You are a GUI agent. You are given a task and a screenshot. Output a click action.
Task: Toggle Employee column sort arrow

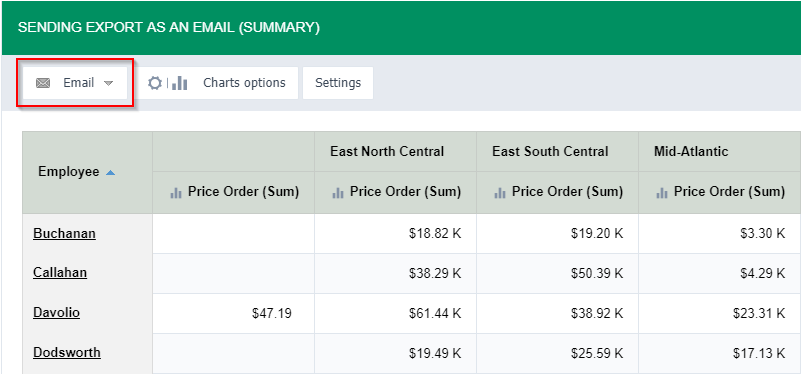coord(110,173)
